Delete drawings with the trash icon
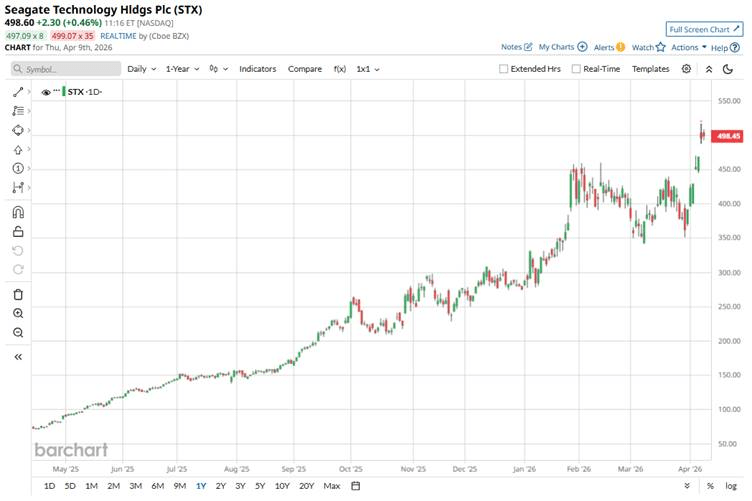752x501 pixels. point(18,294)
